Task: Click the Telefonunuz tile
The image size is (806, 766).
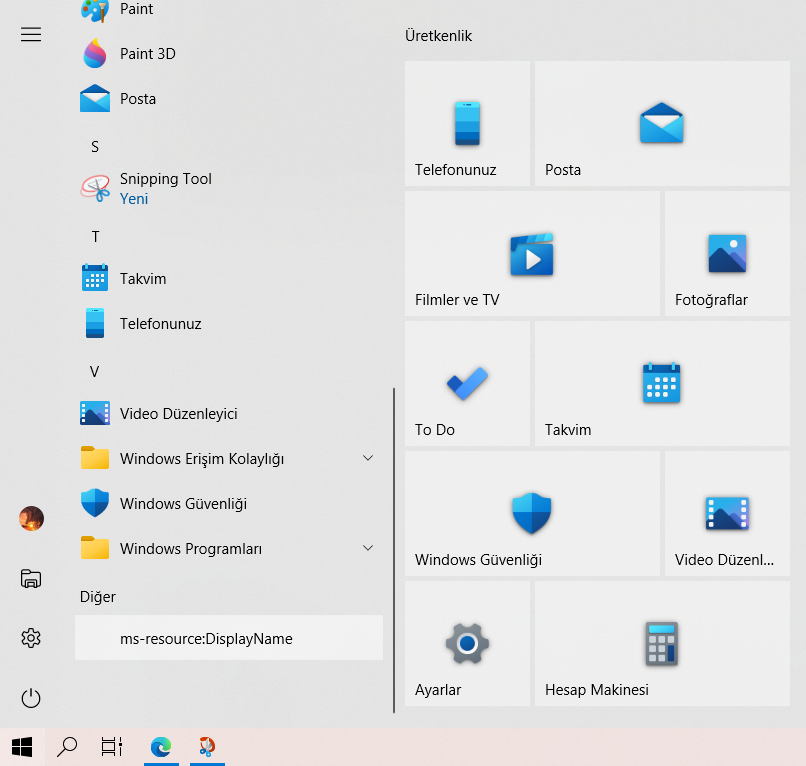Action: [x=467, y=123]
